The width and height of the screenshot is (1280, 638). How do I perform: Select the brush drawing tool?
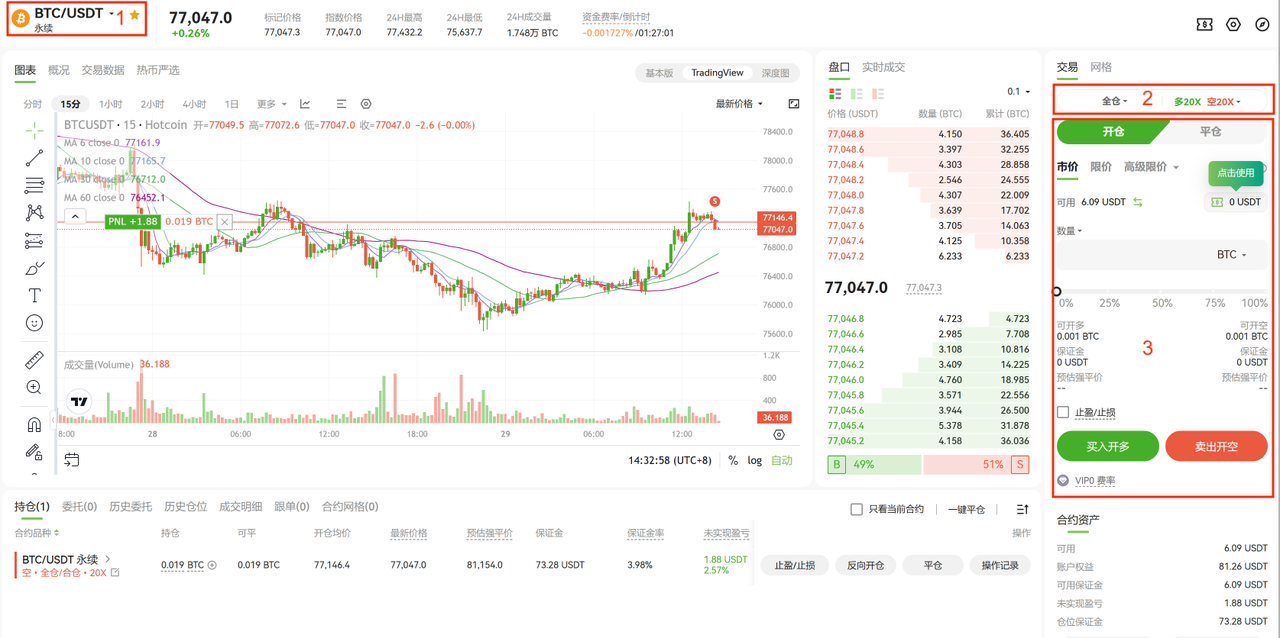pos(34,268)
